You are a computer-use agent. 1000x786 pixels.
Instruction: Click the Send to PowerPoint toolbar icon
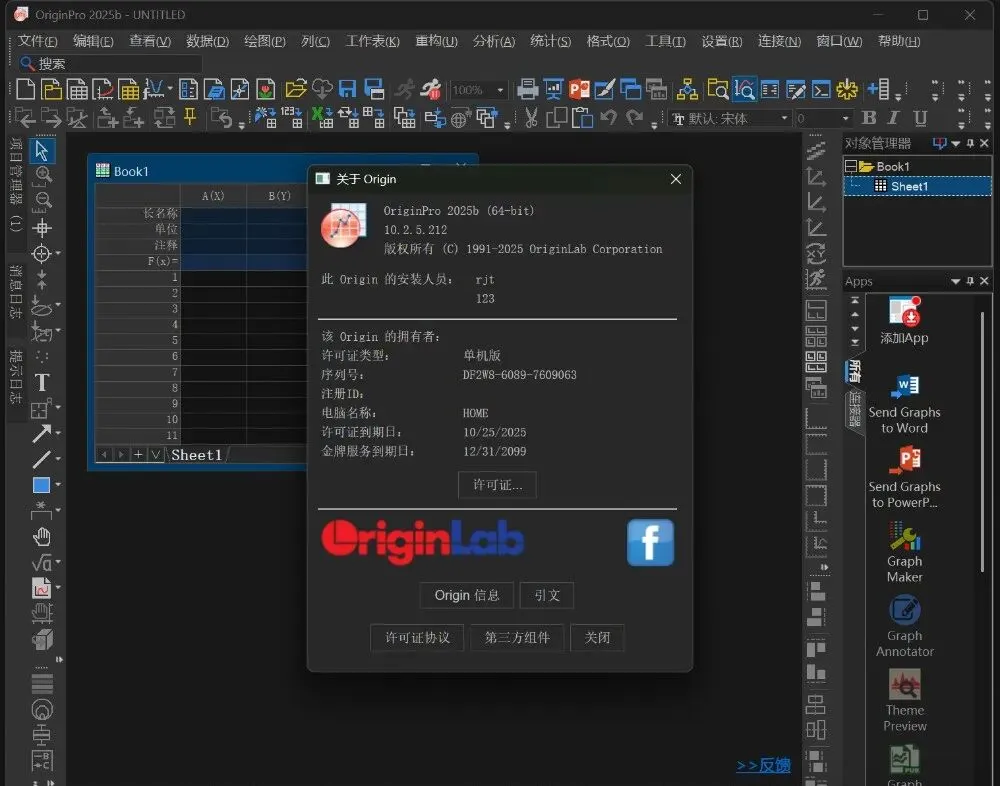(579, 89)
